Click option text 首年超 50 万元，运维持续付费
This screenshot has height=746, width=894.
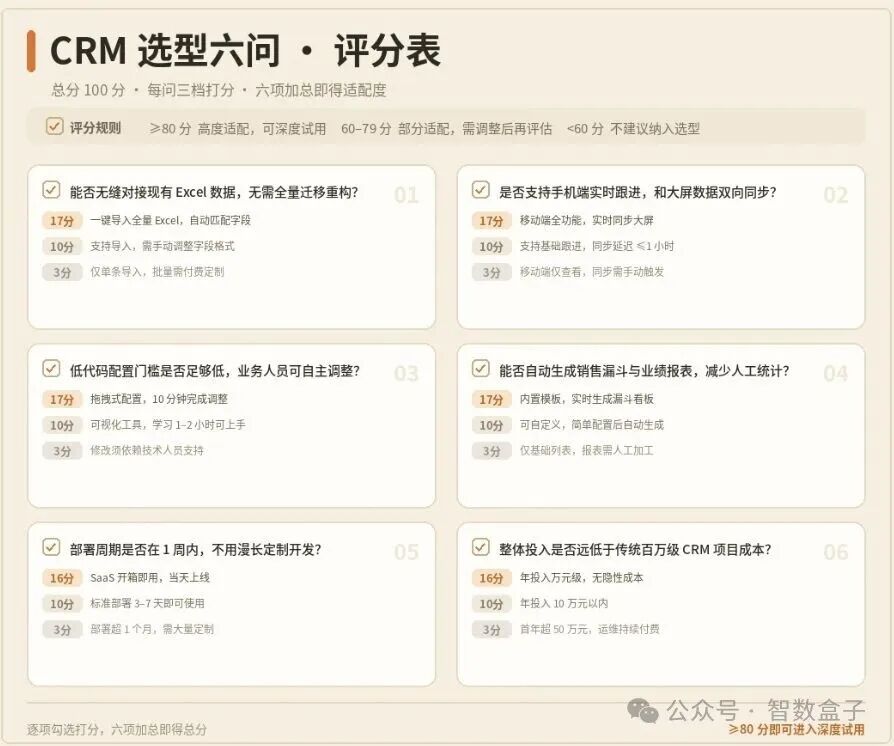click(x=590, y=629)
